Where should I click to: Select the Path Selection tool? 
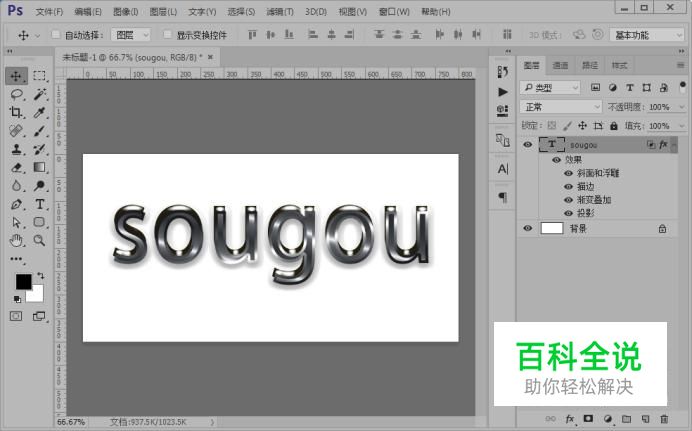[16, 222]
